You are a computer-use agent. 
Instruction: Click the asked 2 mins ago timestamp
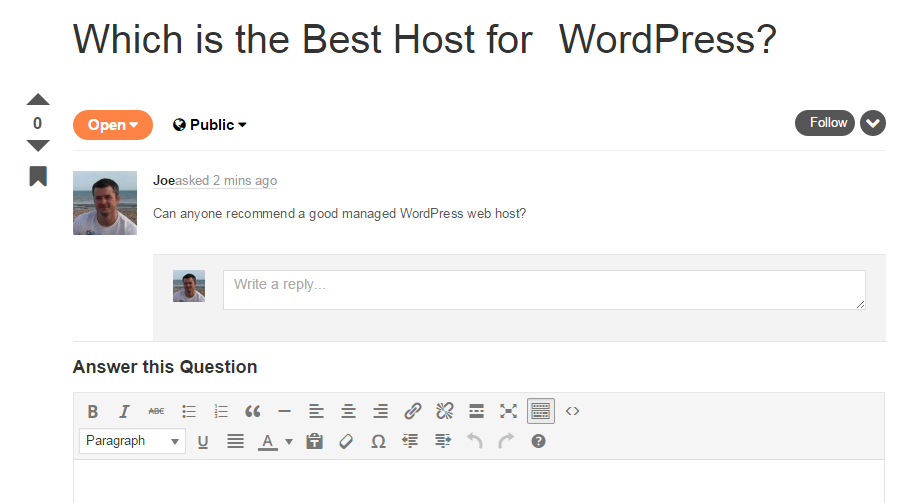226,181
